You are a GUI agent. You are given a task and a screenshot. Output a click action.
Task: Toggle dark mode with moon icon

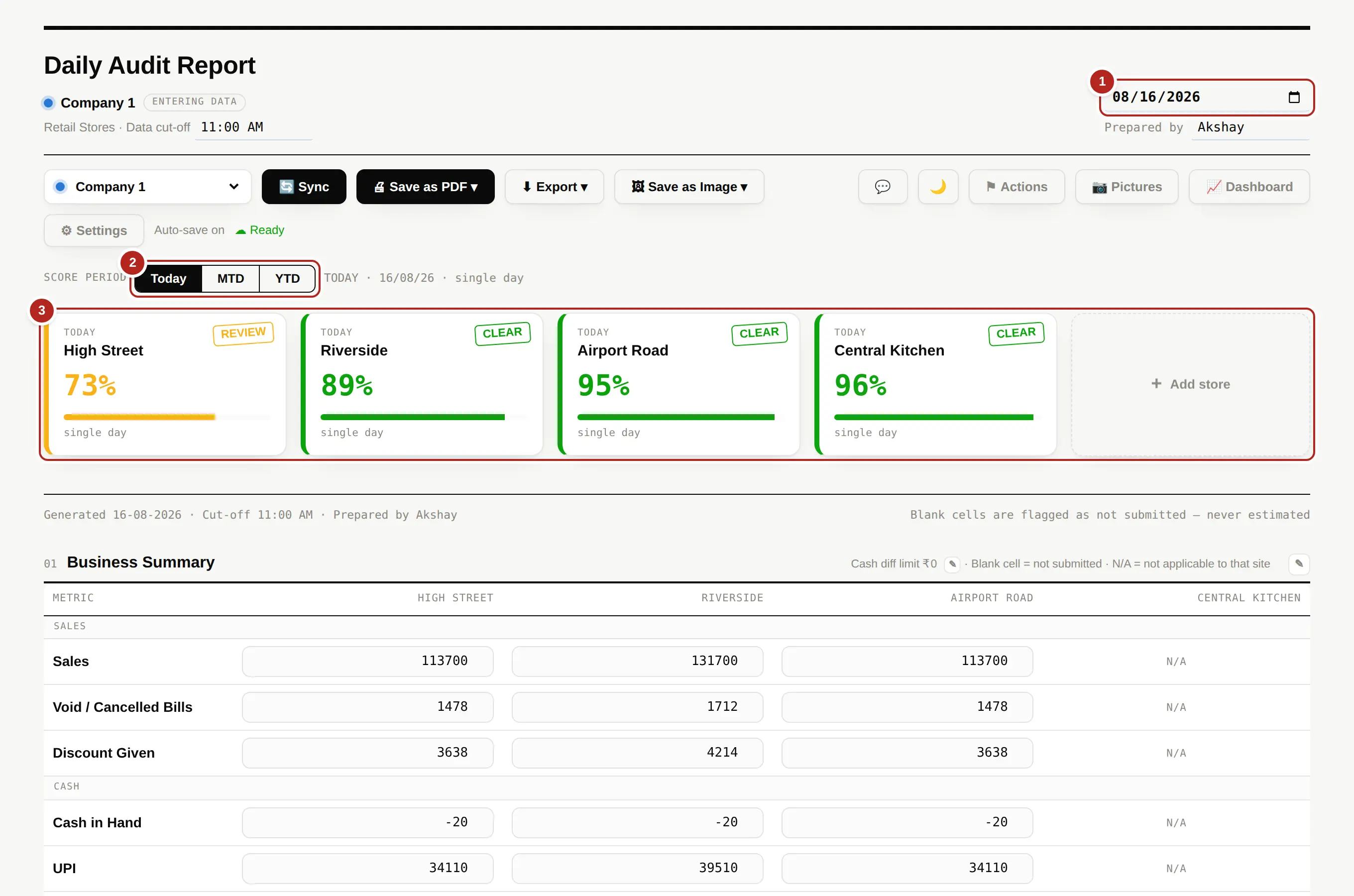point(937,187)
